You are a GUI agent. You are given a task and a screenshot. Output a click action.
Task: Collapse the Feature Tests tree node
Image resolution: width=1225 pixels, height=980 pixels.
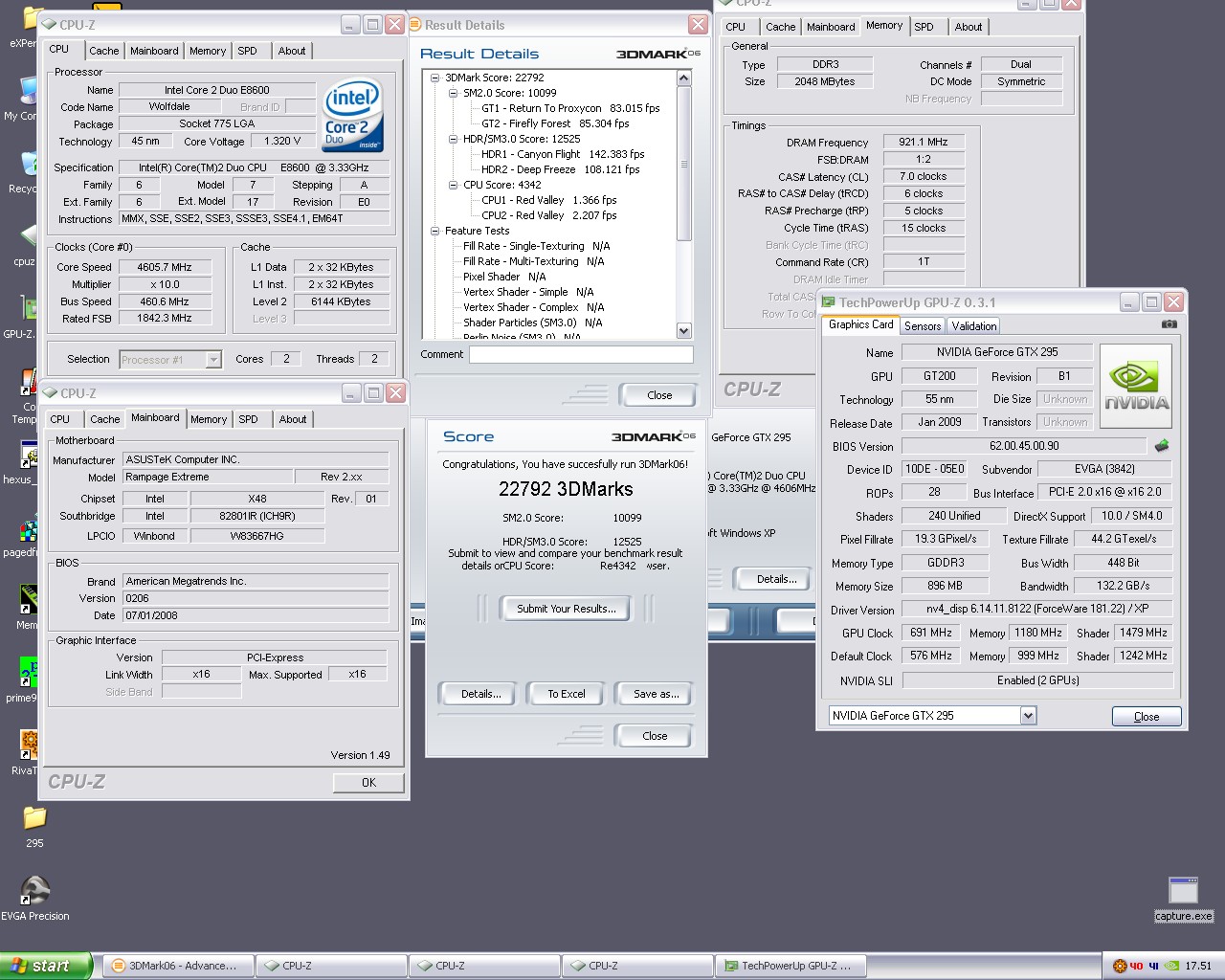434,231
